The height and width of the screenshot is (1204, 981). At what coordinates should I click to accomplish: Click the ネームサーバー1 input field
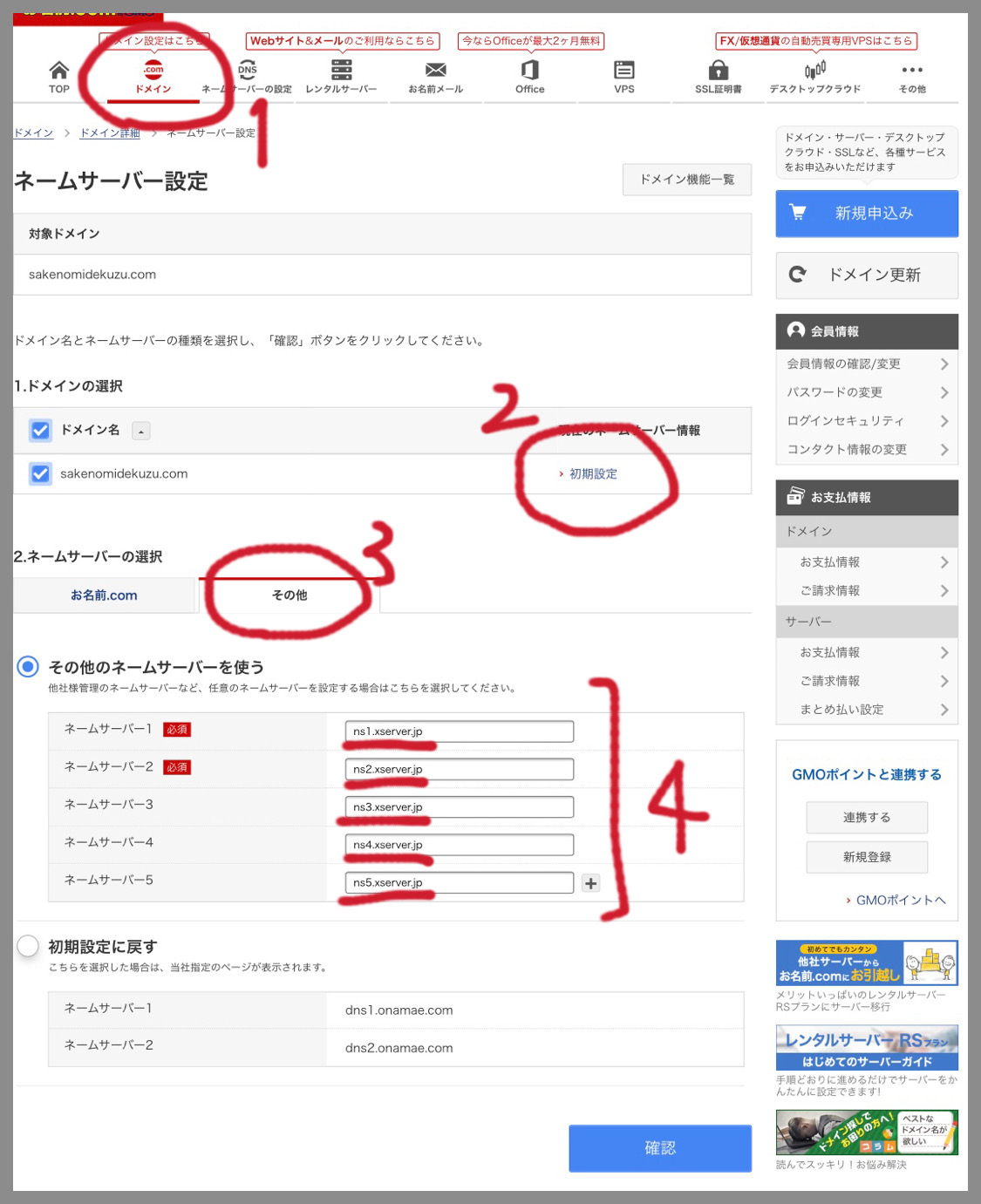(460, 731)
